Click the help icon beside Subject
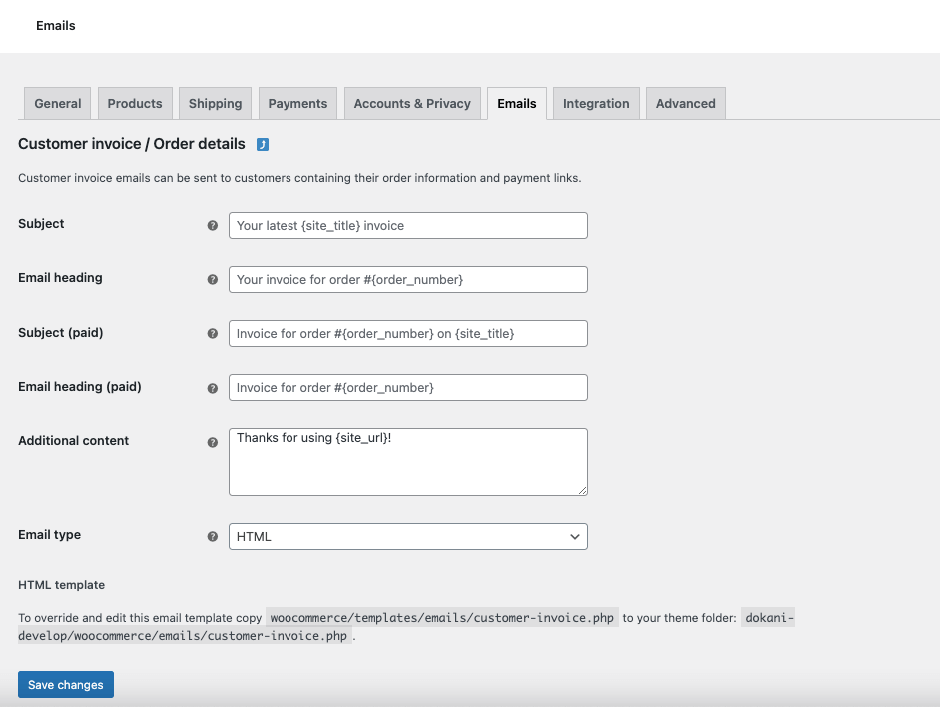This screenshot has width=940, height=707. tap(213, 226)
